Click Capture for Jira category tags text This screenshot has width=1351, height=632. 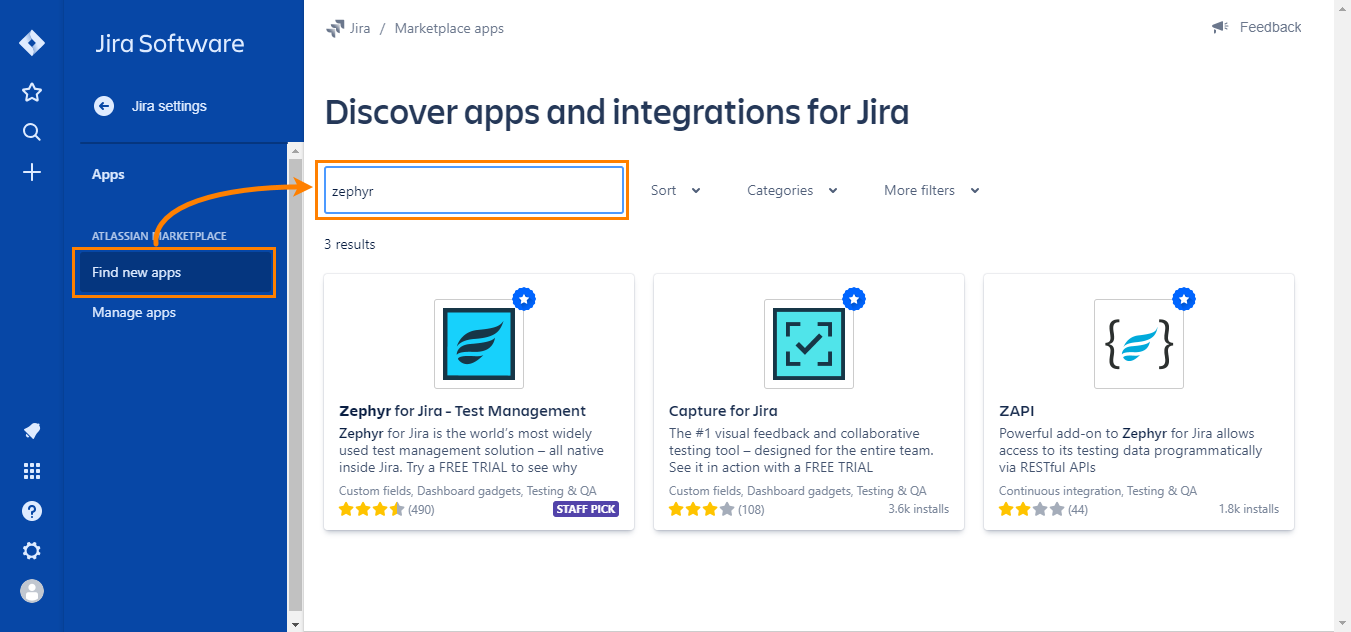coord(797,491)
